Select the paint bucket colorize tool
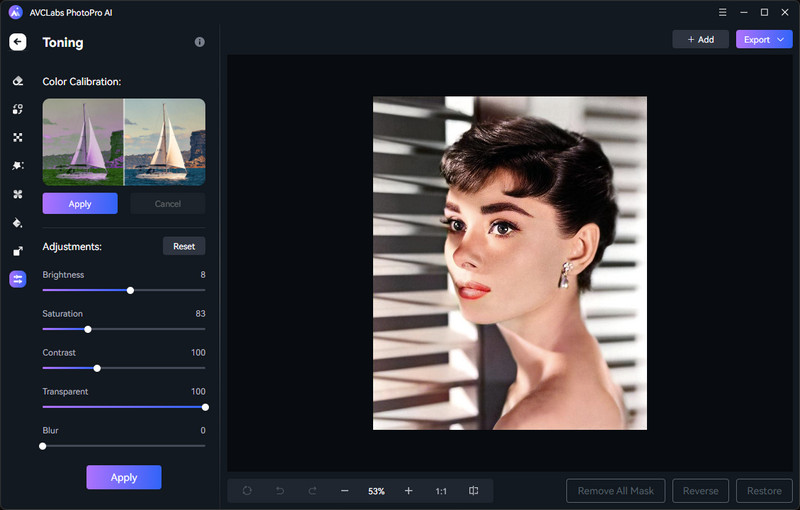The width and height of the screenshot is (800, 510). point(18,223)
